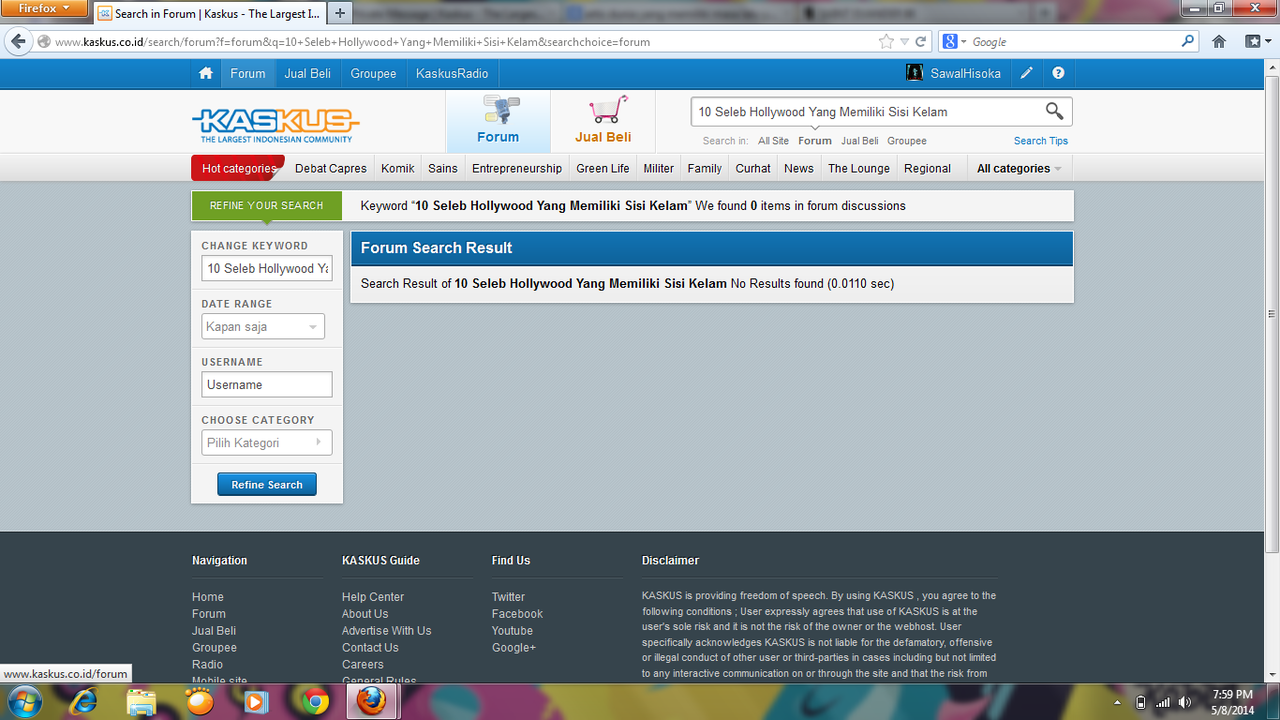Image resolution: width=1280 pixels, height=720 pixels.
Task: Open the Debat Capres category
Action: pyautogui.click(x=331, y=168)
